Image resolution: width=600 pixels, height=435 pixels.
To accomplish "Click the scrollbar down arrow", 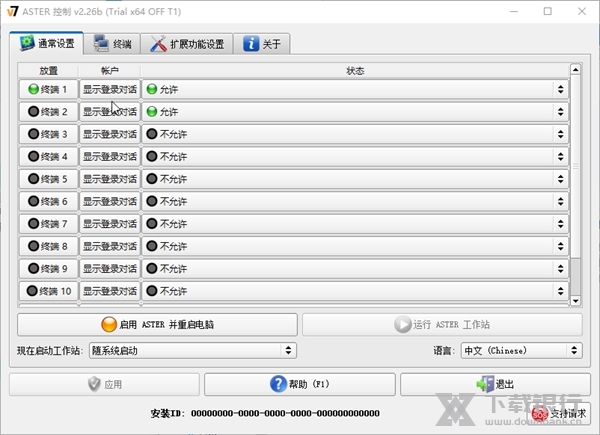I will click(x=576, y=301).
